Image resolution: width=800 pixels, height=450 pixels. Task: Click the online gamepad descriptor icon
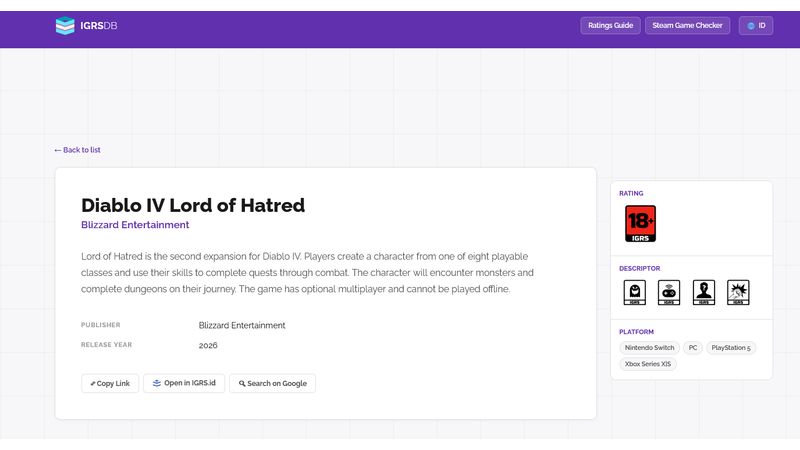point(669,292)
